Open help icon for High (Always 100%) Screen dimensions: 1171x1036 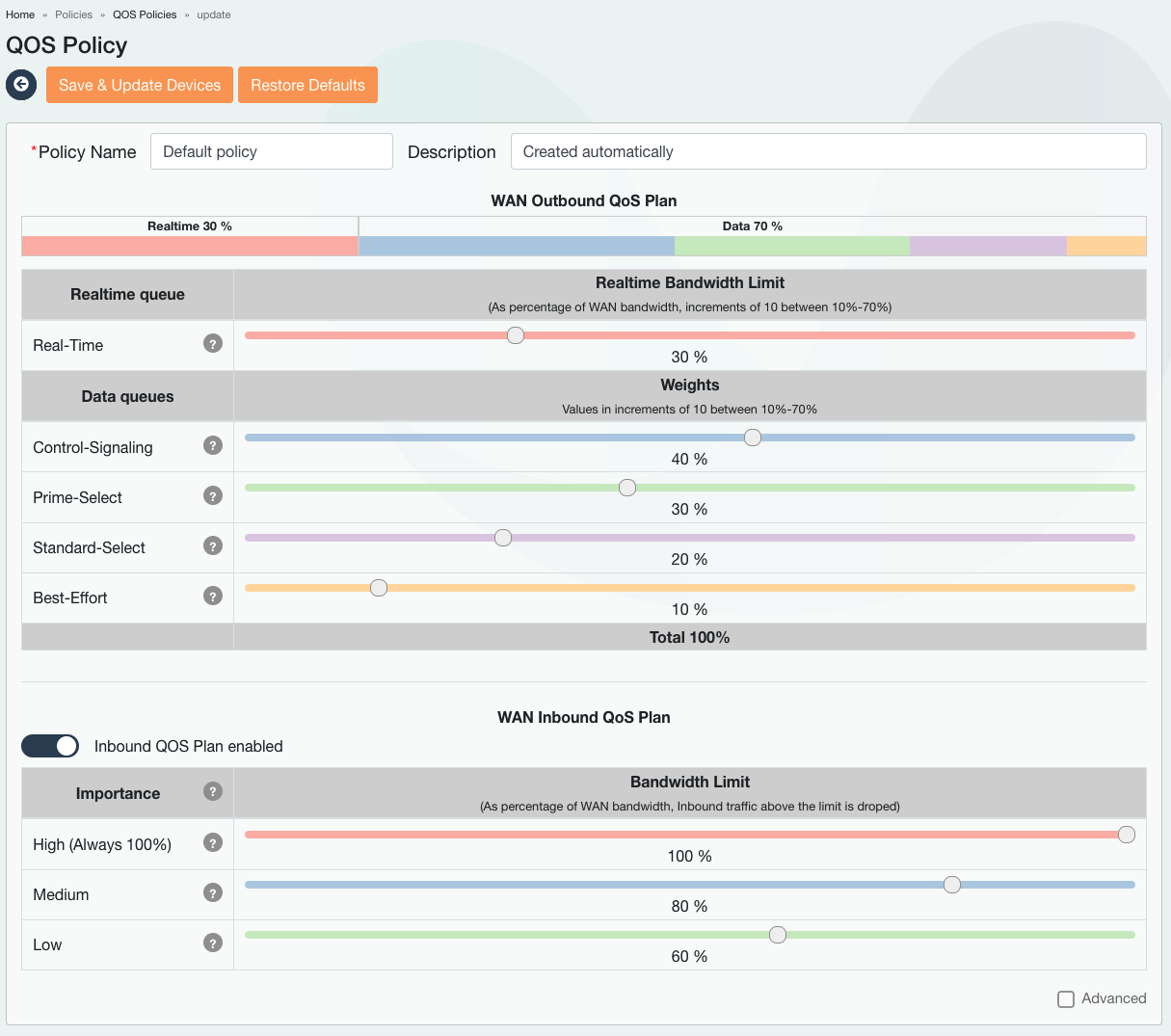[x=213, y=842]
